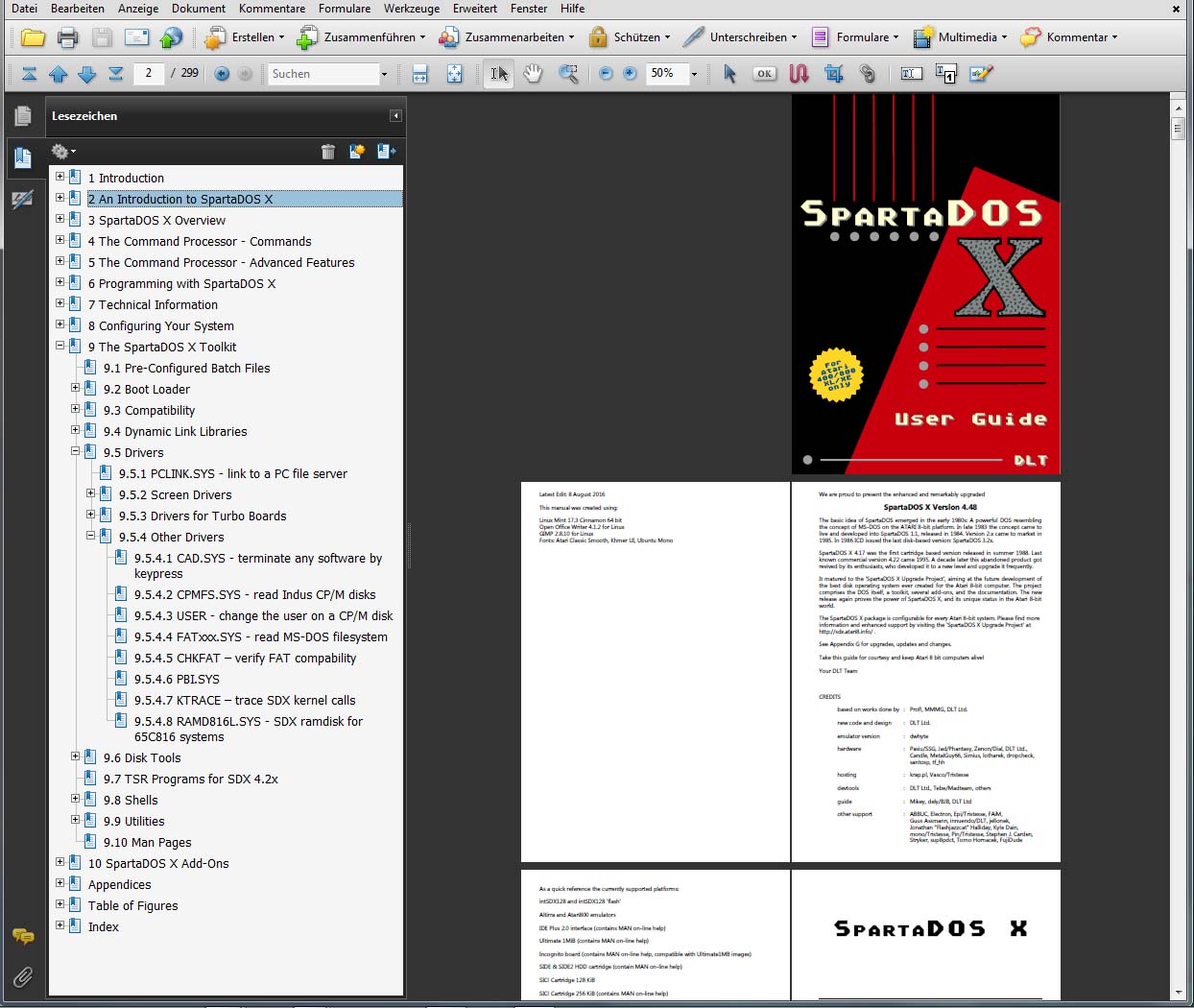Select 9.10 Man Pages bookmark
The height and width of the screenshot is (1008, 1194).
coord(148,842)
